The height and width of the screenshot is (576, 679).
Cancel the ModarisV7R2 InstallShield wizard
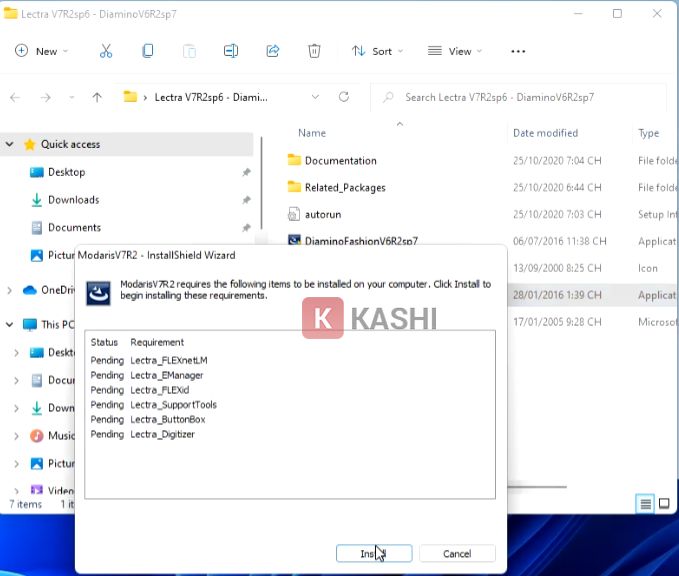pyautogui.click(x=456, y=553)
